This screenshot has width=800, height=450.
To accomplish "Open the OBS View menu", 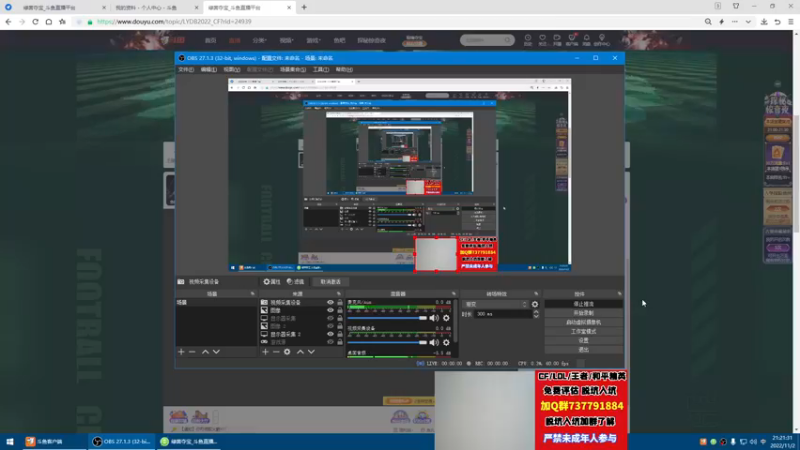I will 231,69.
